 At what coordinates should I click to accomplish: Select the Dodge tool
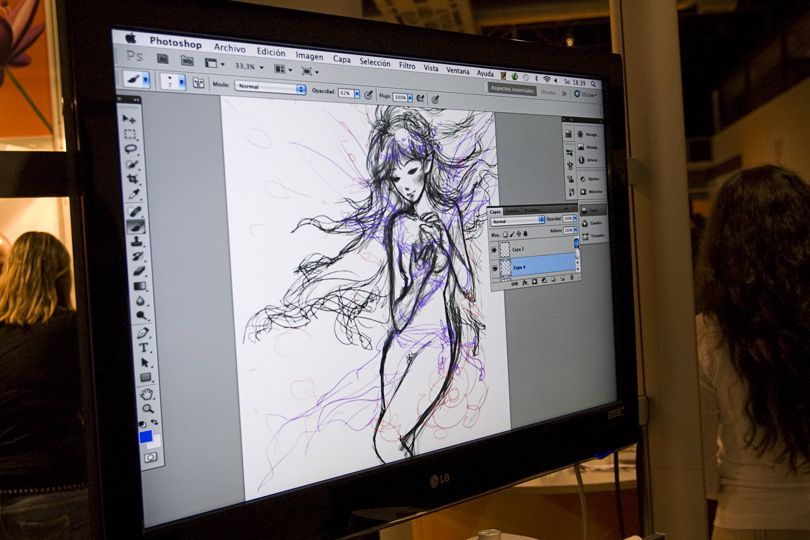point(143,316)
